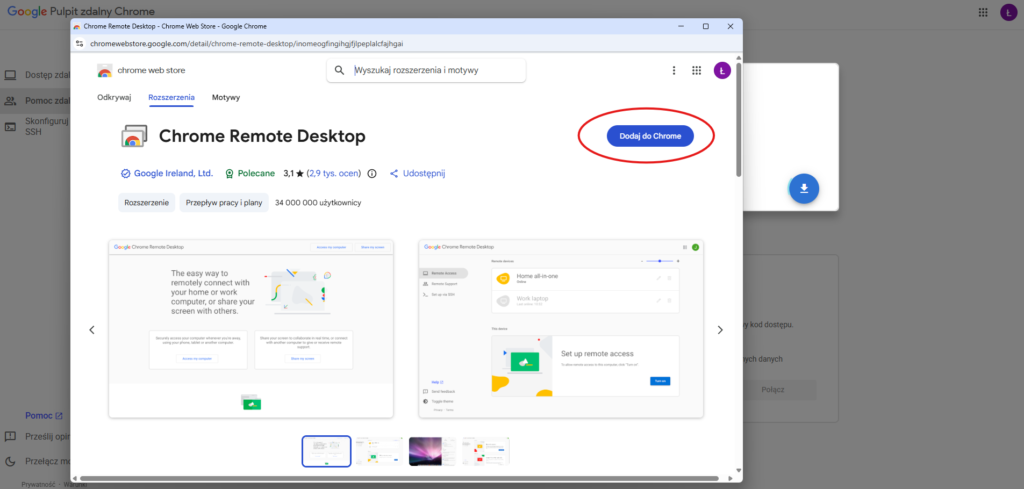Screen dimensions: 1024x489
Task: Click the blue download button in background page
Action: [x=804, y=189]
